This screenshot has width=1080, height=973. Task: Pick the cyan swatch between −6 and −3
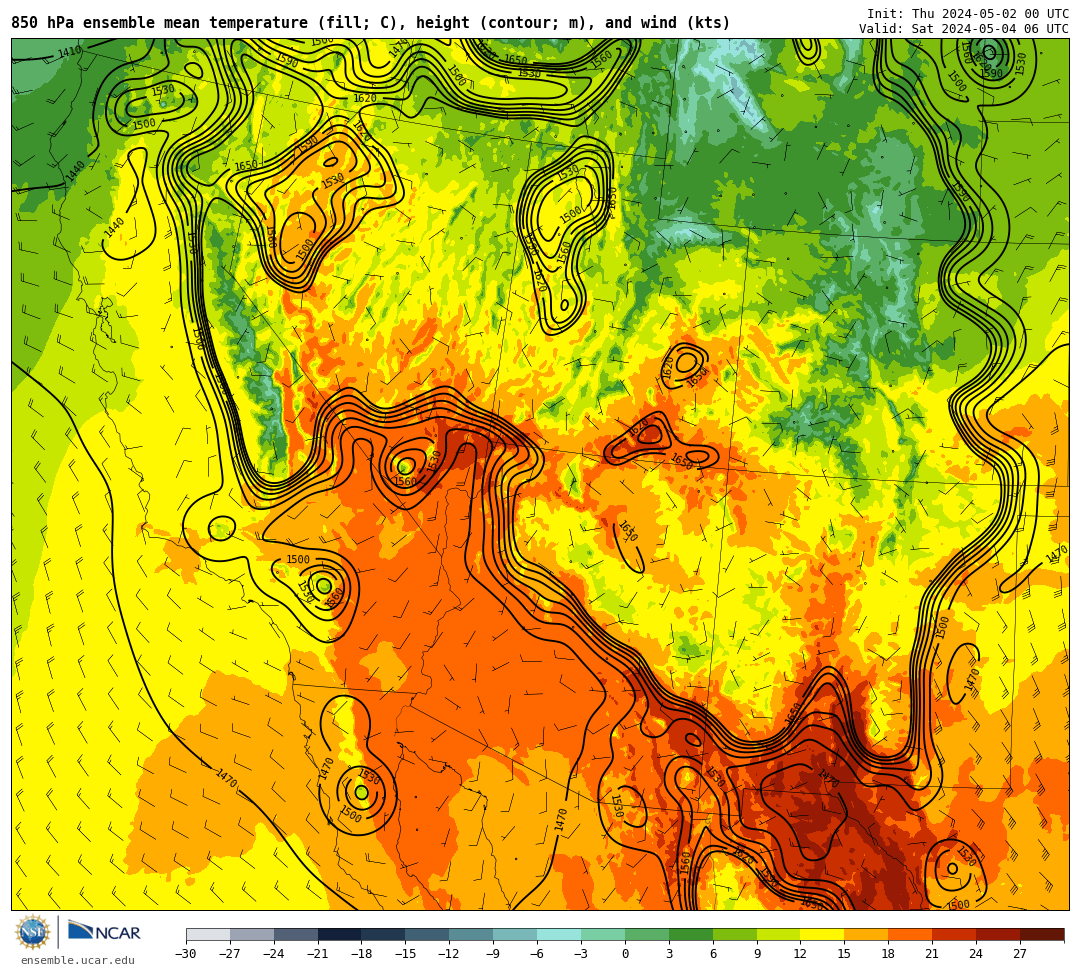pos(559,934)
